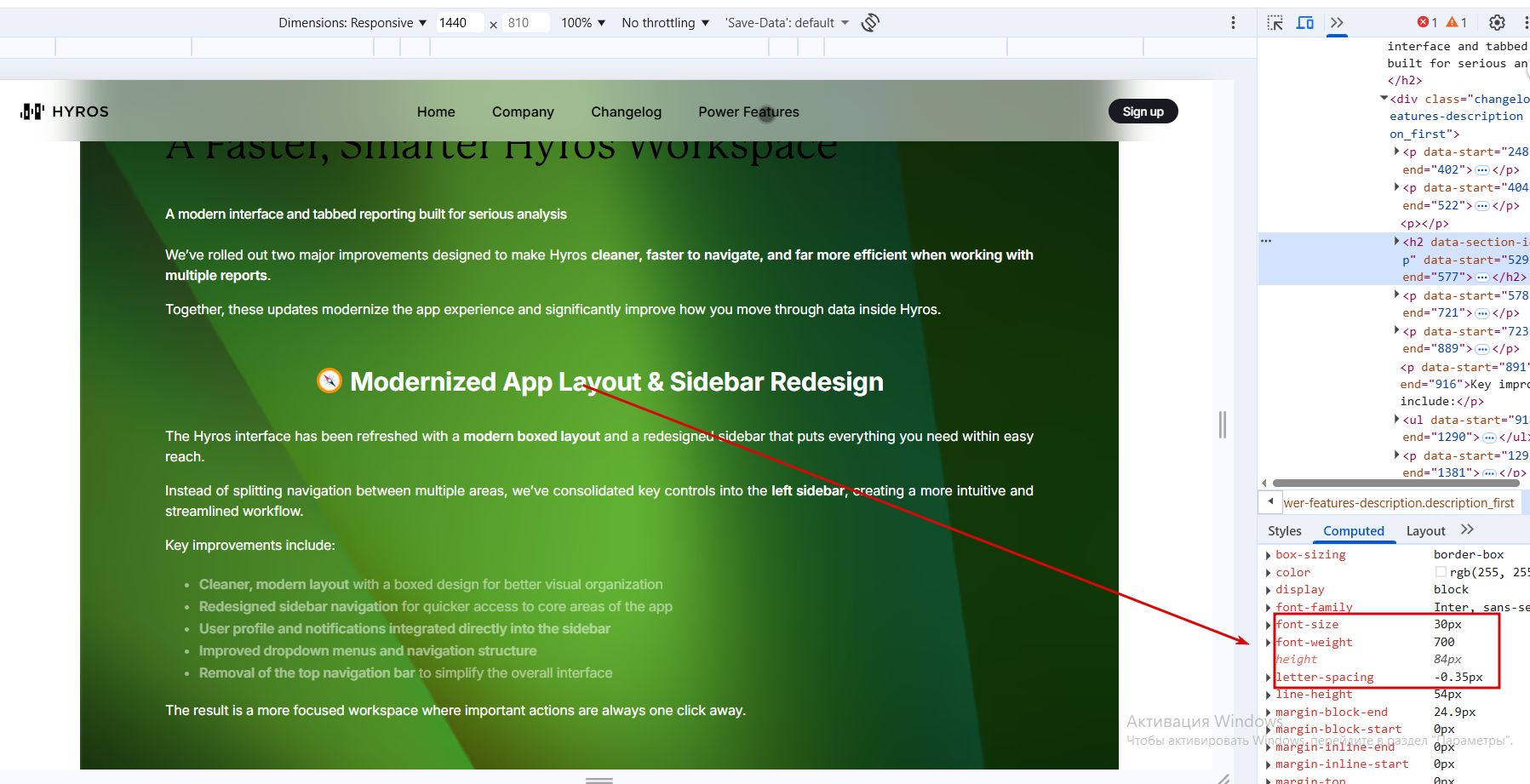
Task: Open the No throttling dropdown
Action: (x=666, y=23)
